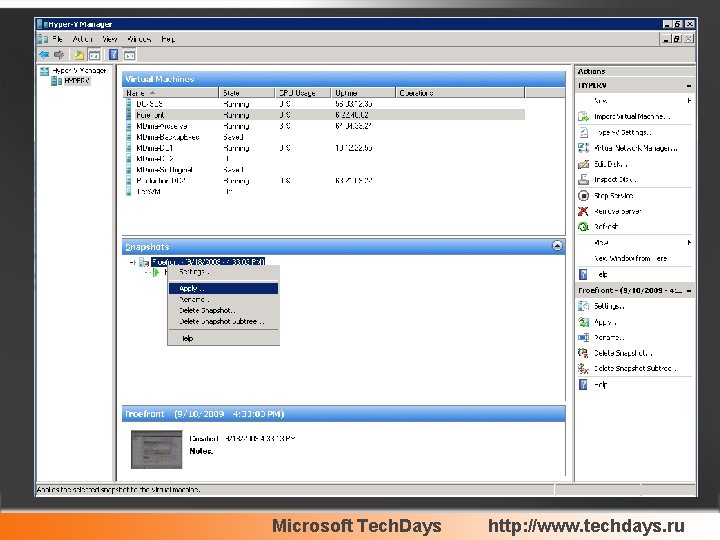Screen dimensions: 720x540
Task: Click the Operations column header
Action: 460,93
